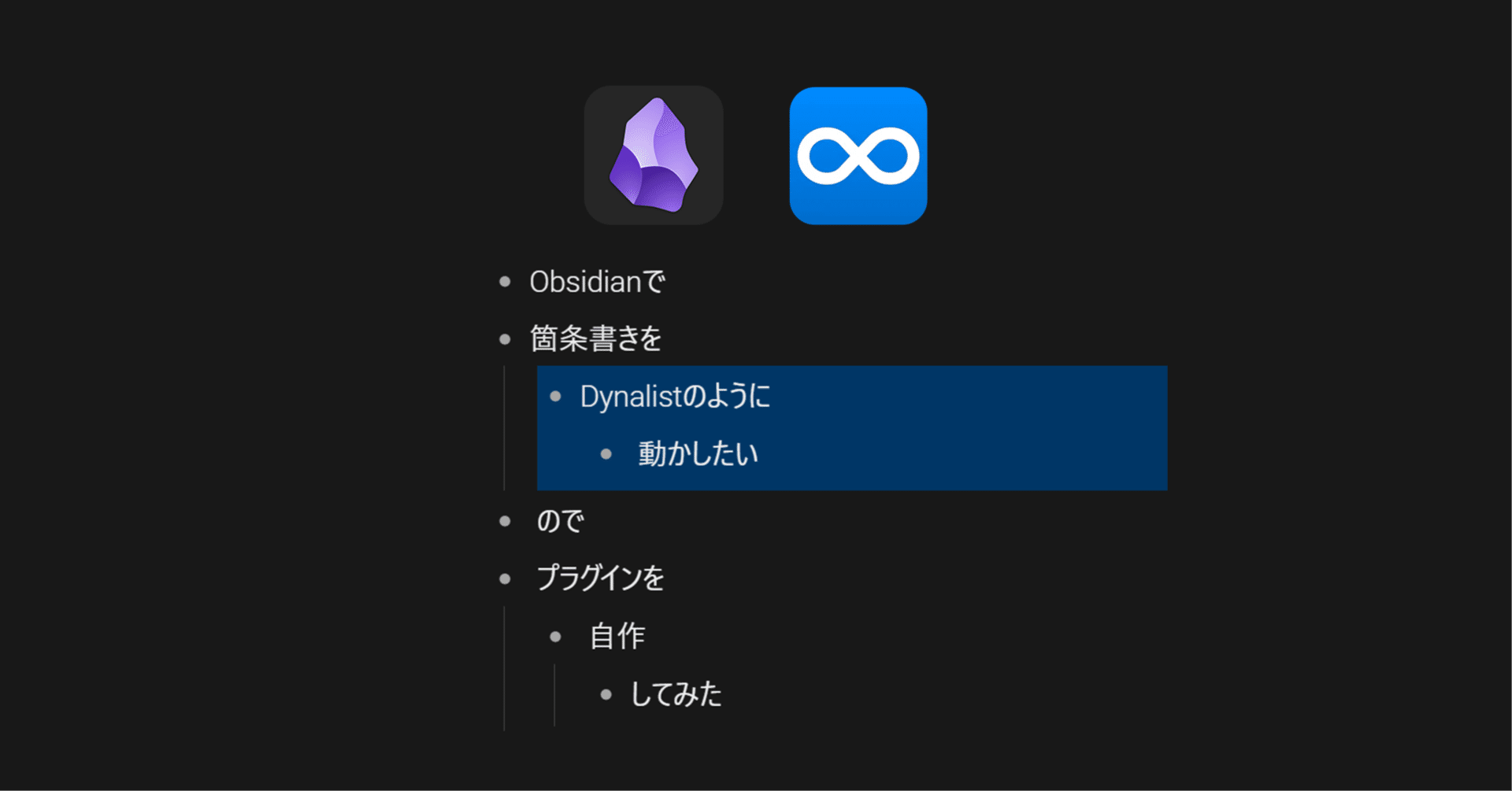The height and width of the screenshot is (791, 1512).
Task: Select the "動かしたい" nested item text
Action: [x=698, y=454]
